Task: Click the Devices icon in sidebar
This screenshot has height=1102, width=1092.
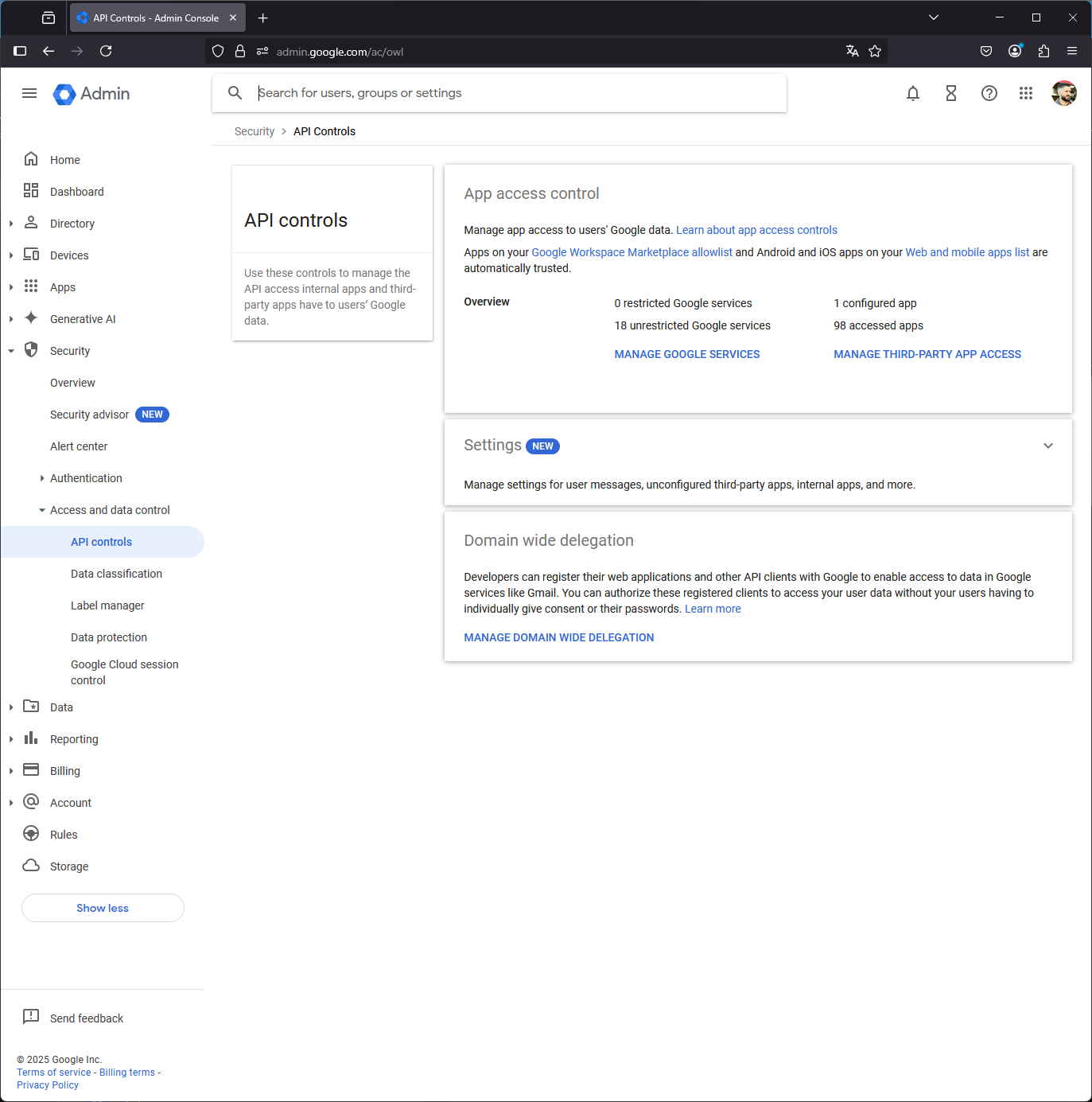Action: tap(31, 255)
